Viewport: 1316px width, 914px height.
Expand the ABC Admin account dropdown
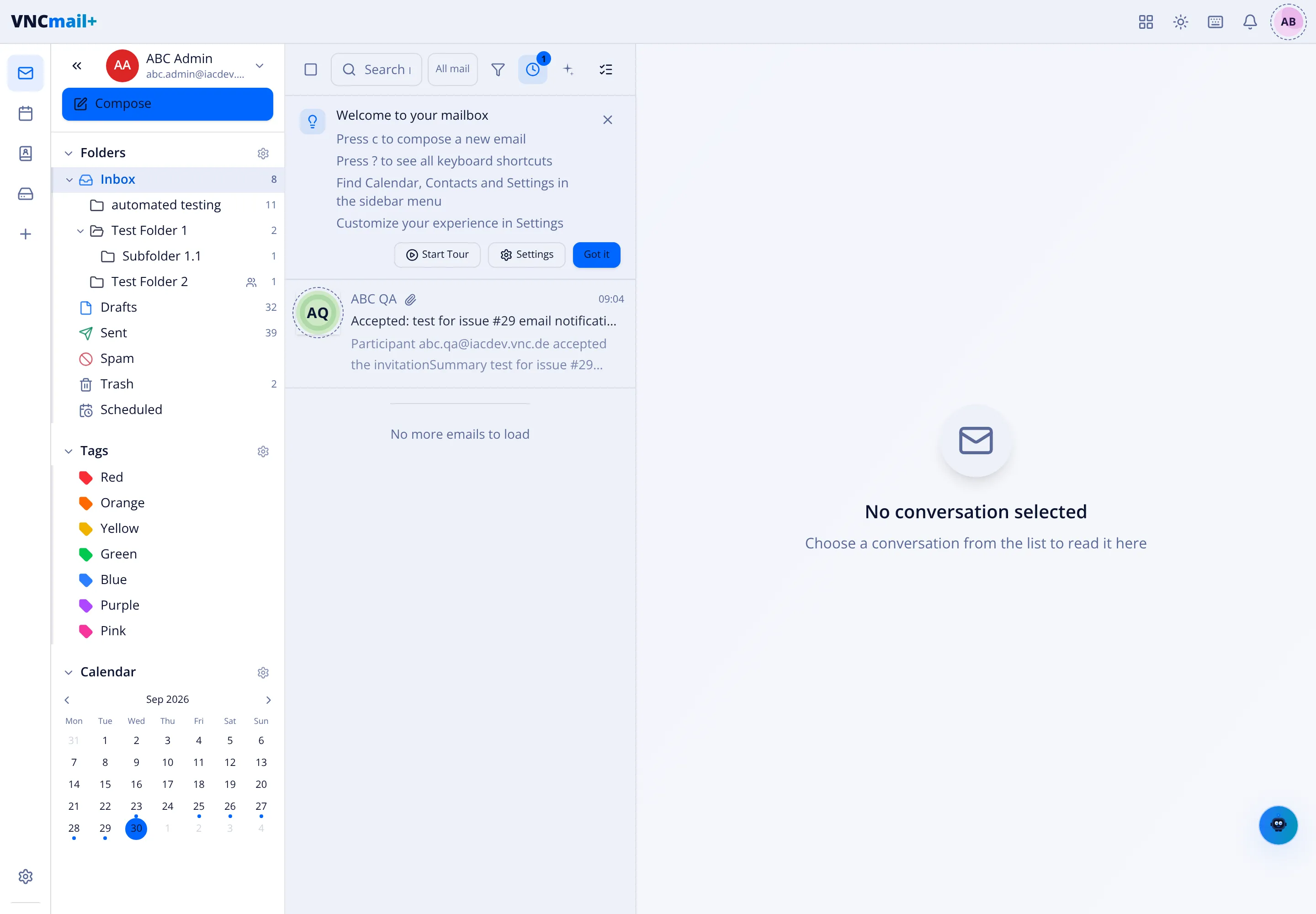[x=260, y=65]
